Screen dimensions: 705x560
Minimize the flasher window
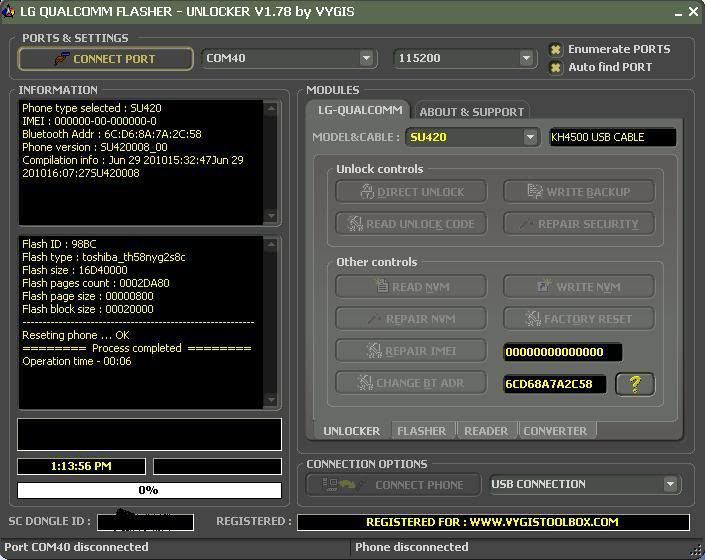click(x=678, y=13)
